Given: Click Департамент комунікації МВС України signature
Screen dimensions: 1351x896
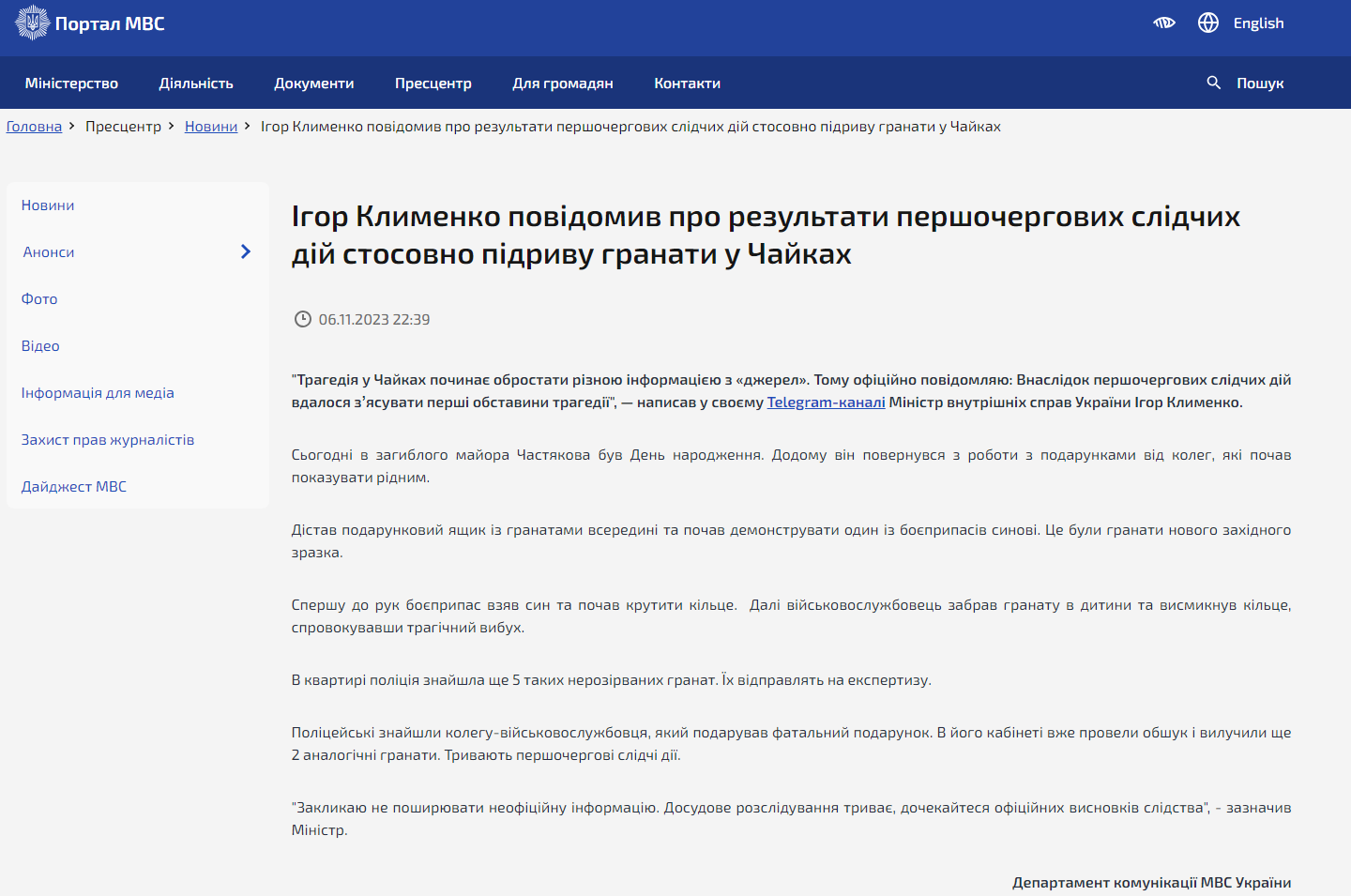Looking at the screenshot, I should click(1151, 883).
